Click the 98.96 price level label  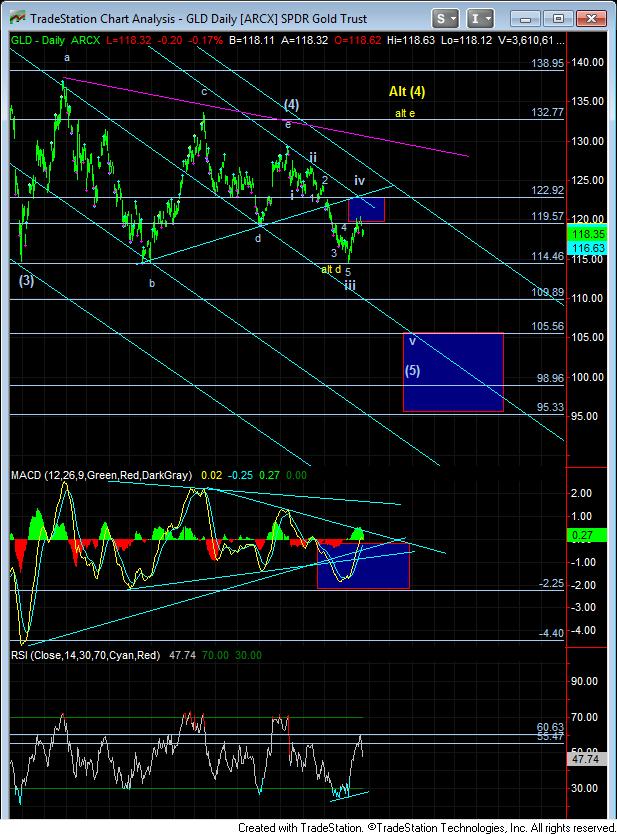(x=550, y=378)
